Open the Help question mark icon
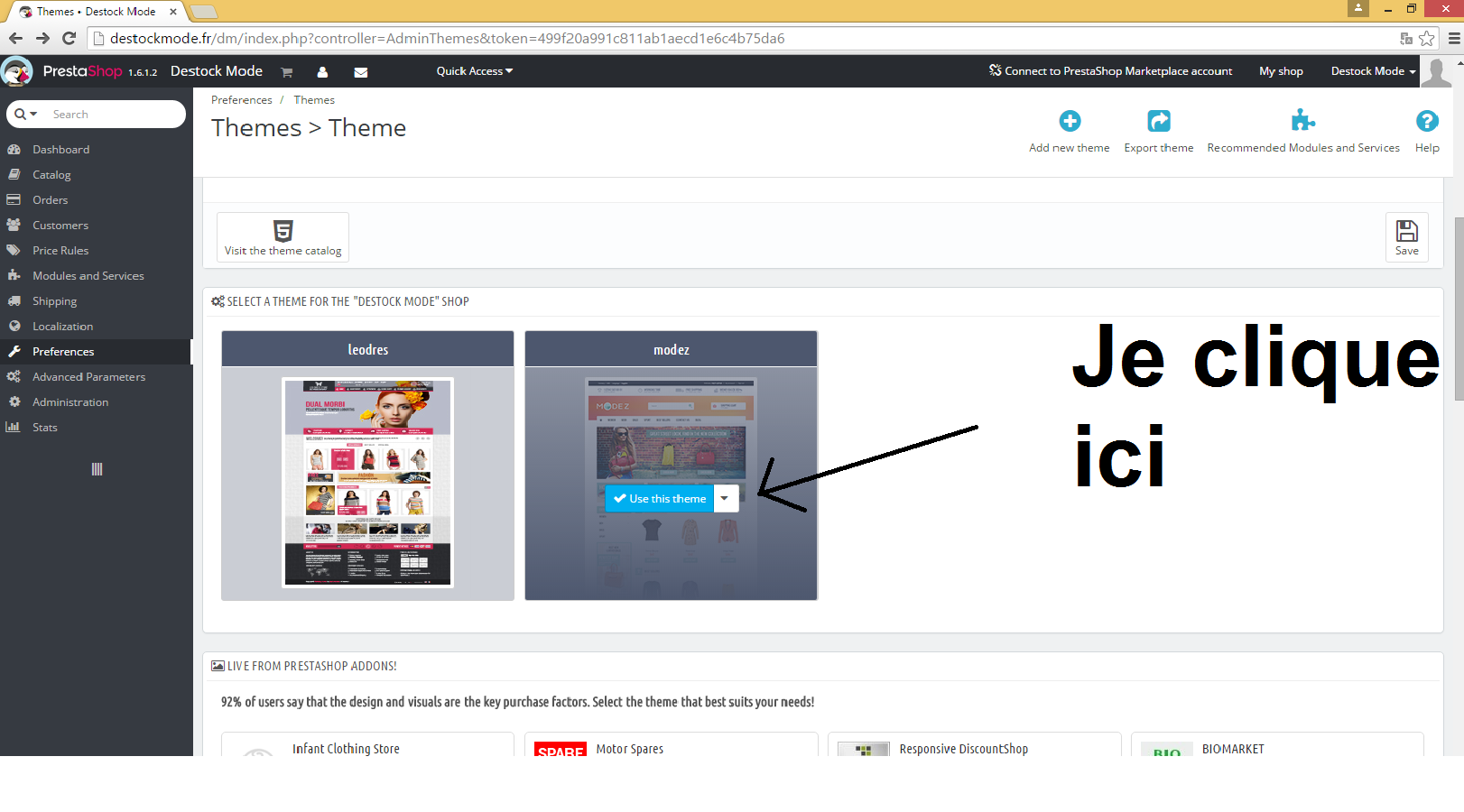This screenshot has height=812, width=1464. pos(1427,121)
